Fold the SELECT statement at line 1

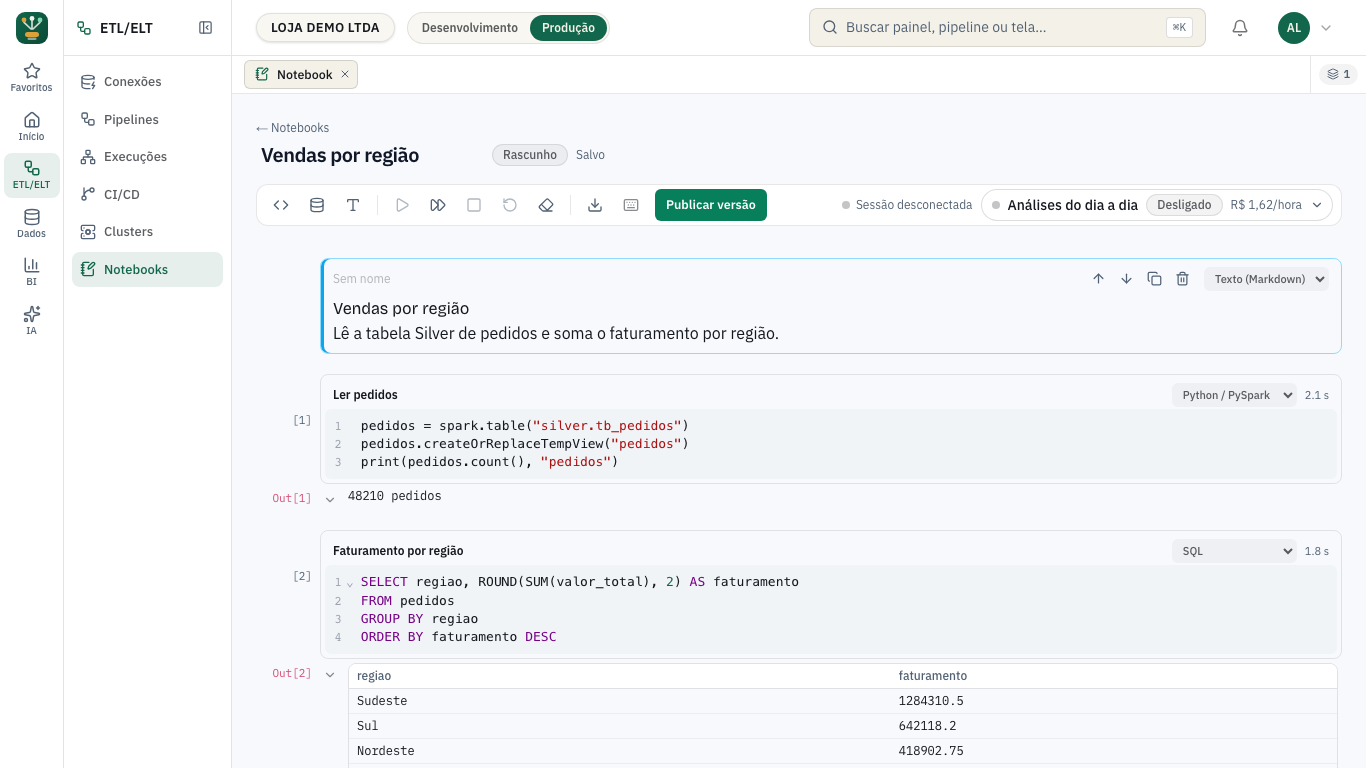(x=350, y=583)
